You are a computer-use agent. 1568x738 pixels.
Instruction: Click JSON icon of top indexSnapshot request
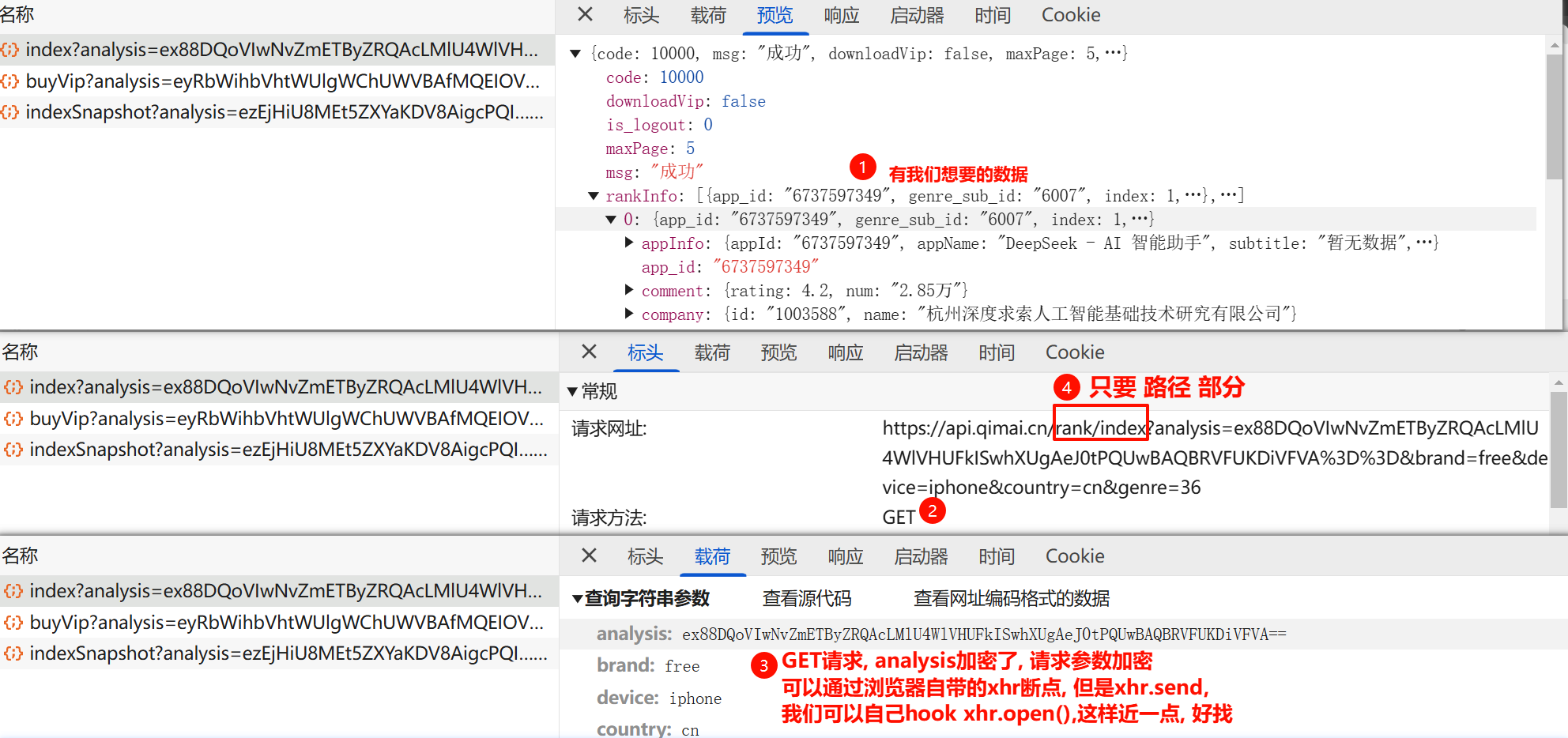[10, 112]
